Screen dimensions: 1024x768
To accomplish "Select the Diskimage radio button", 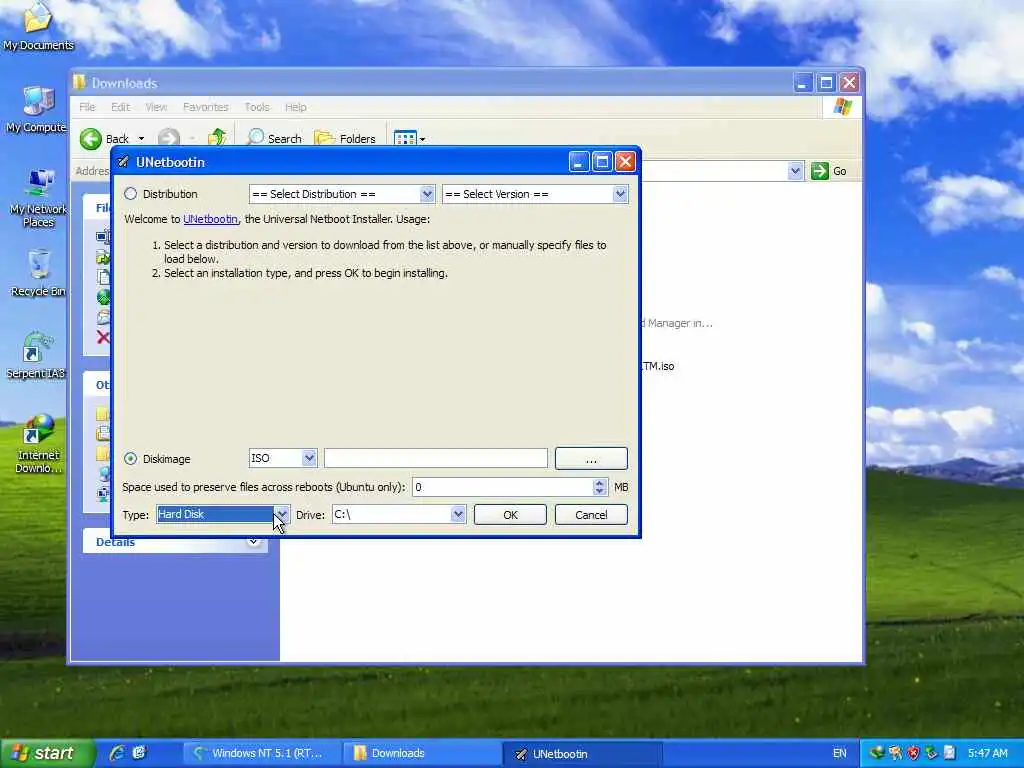I will click(x=131, y=458).
